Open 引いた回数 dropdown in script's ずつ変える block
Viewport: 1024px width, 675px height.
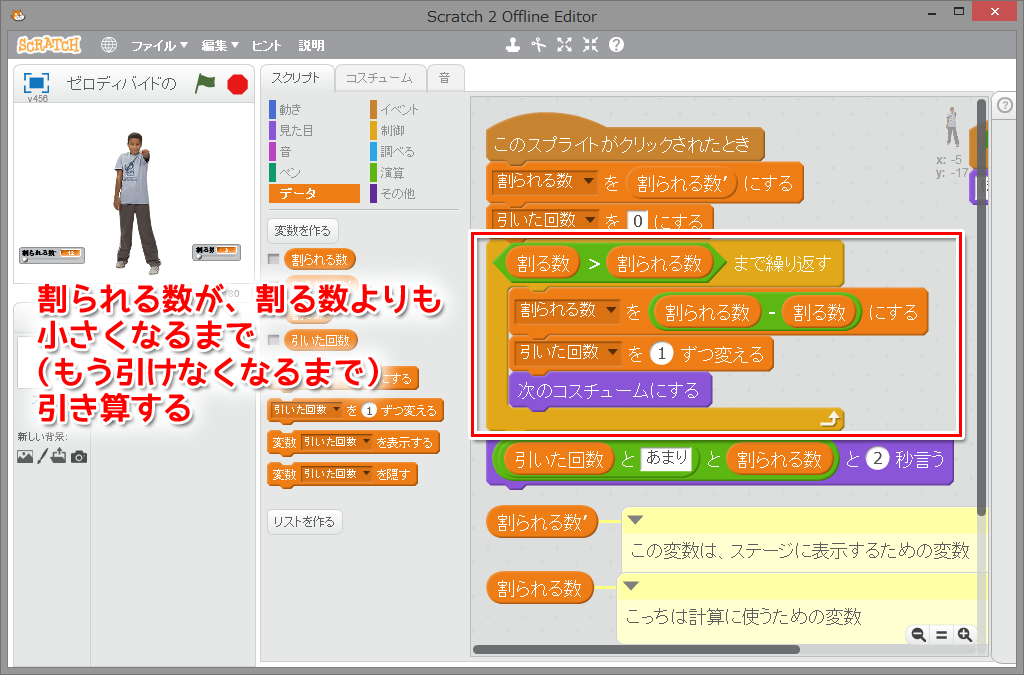click(x=613, y=353)
